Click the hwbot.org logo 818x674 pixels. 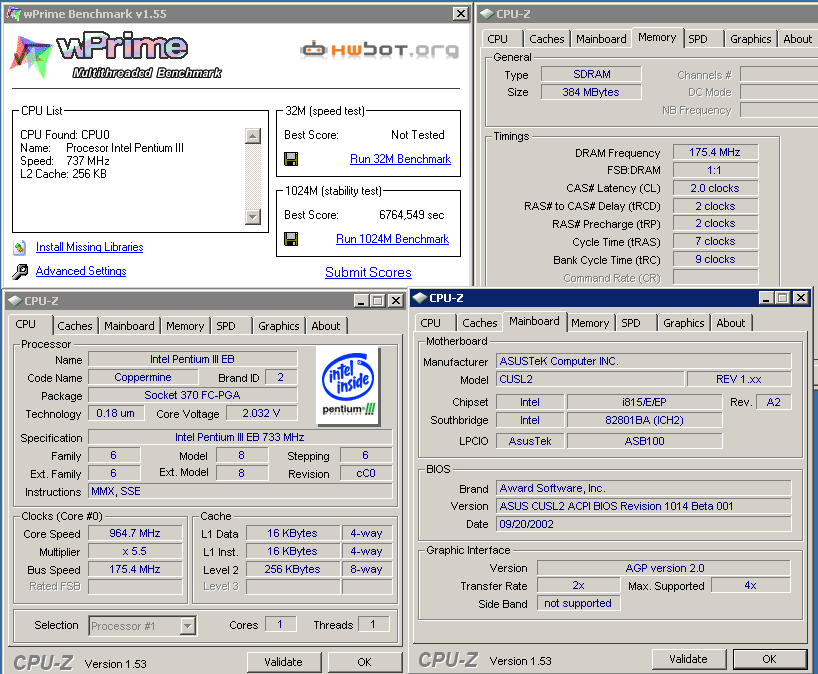(x=378, y=49)
